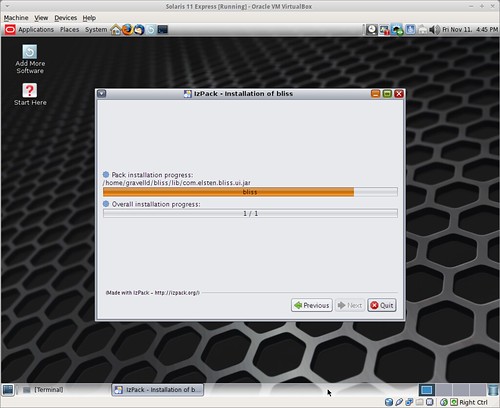Image resolution: width=500 pixels, height=408 pixels.
Task: Launch Thunderbird mail from the top panel
Action: coord(139,30)
